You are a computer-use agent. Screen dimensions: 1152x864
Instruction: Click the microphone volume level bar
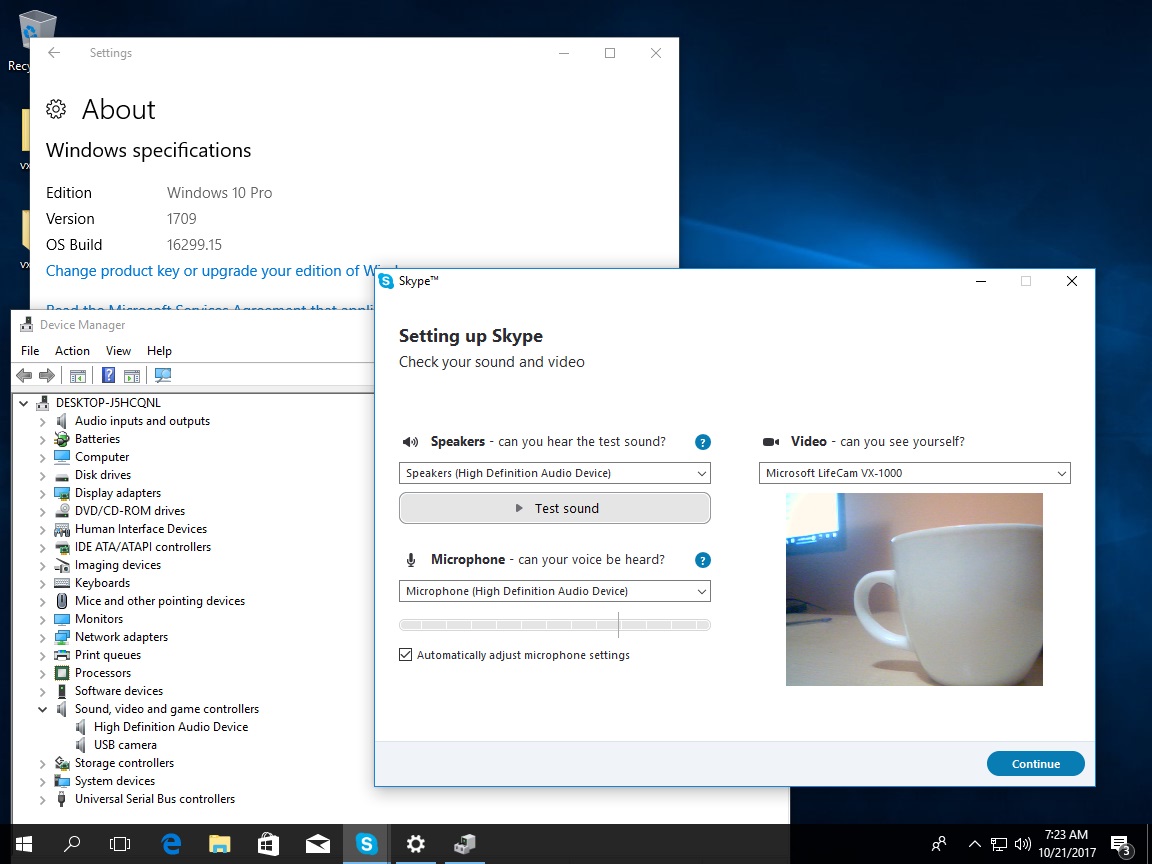pos(555,625)
